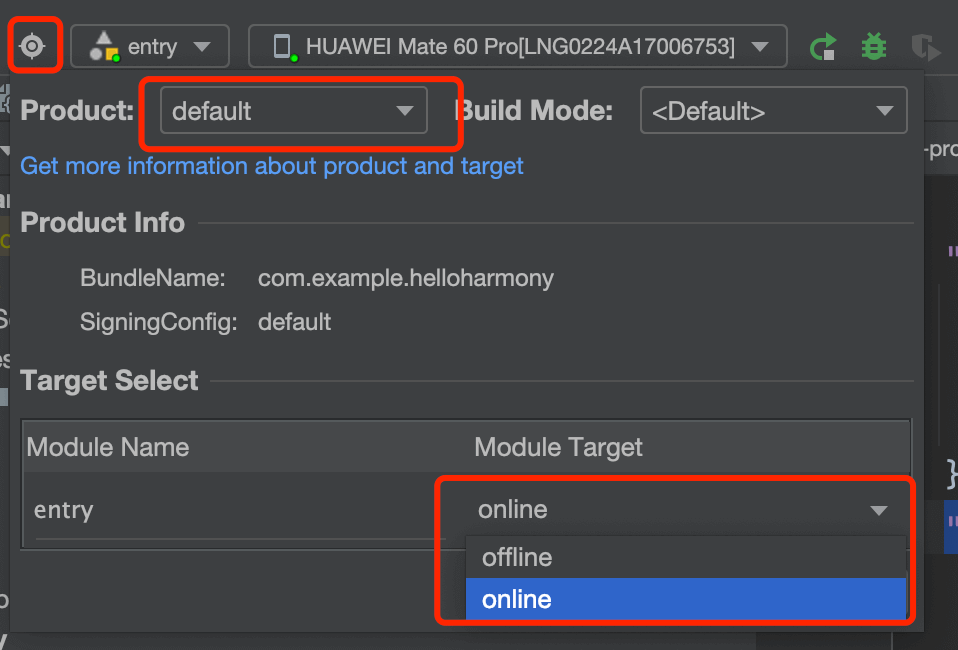Click the Module Target column header
Viewport: 958px width, 650px height.
[558, 447]
